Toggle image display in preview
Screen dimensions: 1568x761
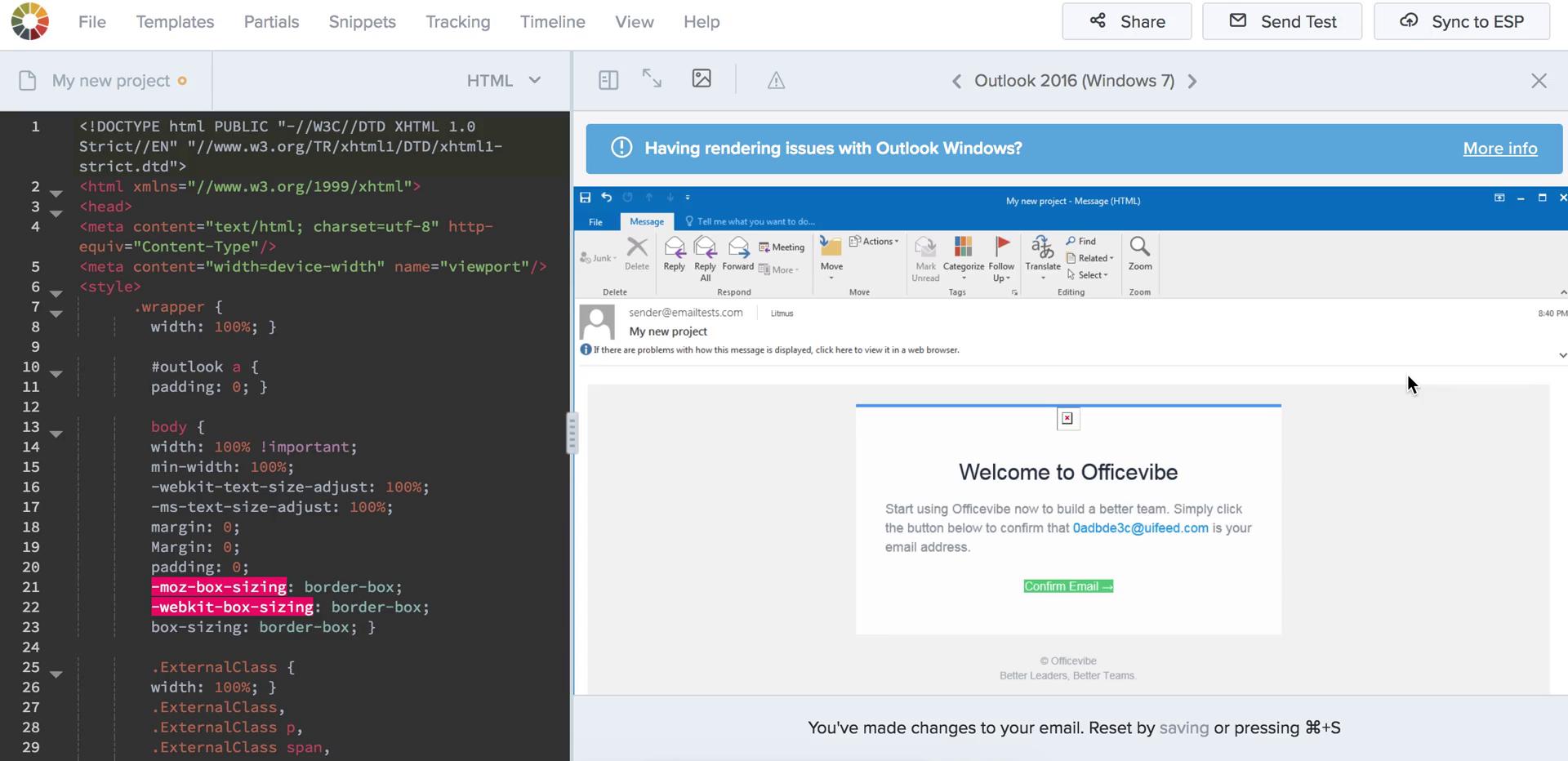(702, 78)
